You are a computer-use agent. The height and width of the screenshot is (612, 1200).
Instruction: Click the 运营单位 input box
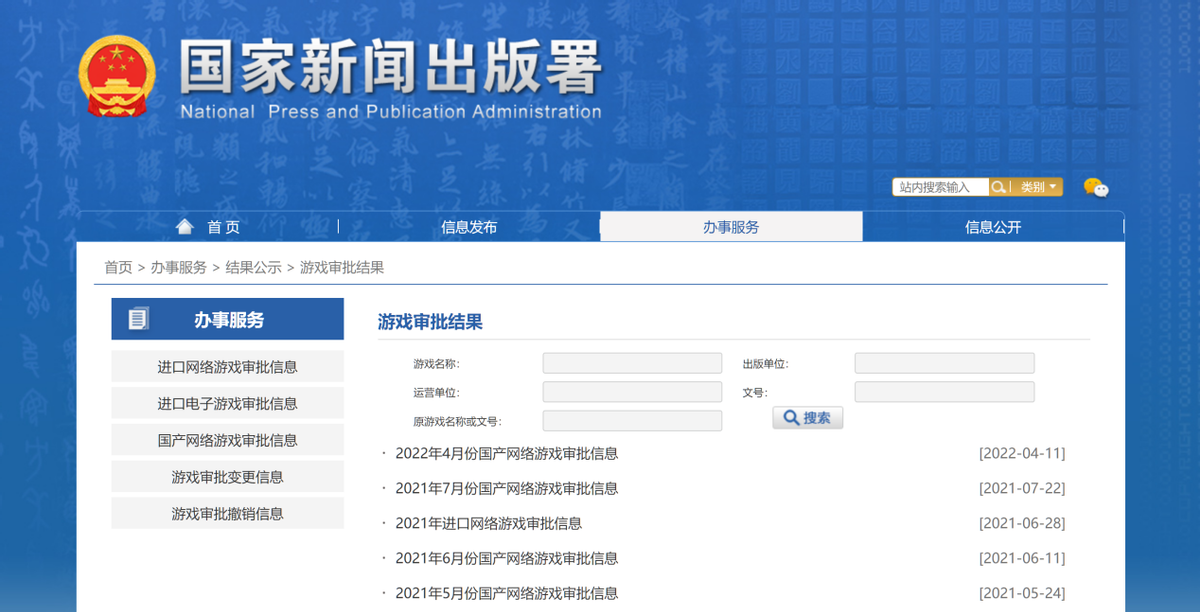(632, 392)
